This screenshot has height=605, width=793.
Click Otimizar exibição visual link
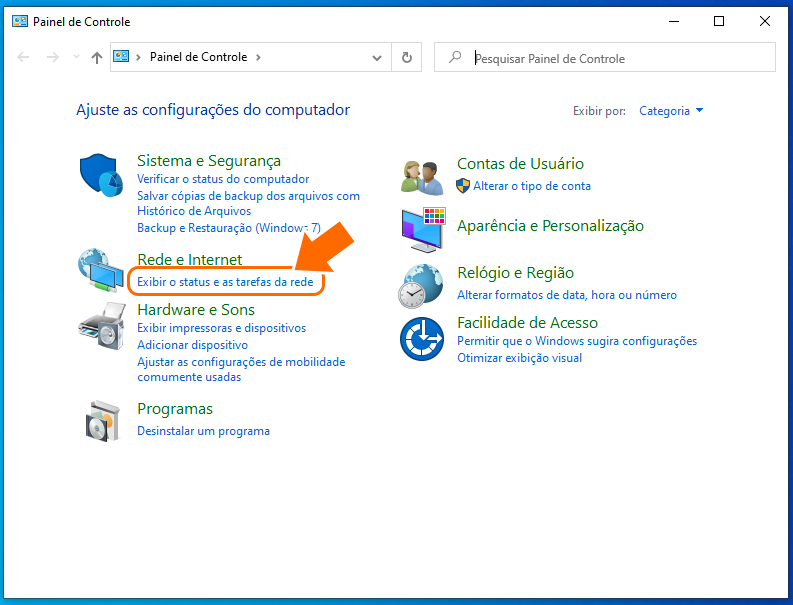pyautogui.click(x=519, y=358)
